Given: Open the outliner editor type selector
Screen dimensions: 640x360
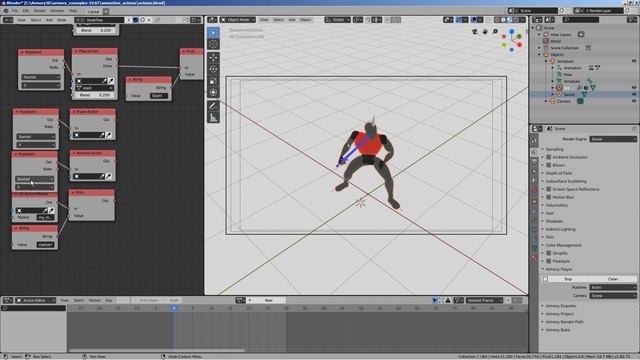Looking at the screenshot, I should click(537, 20).
